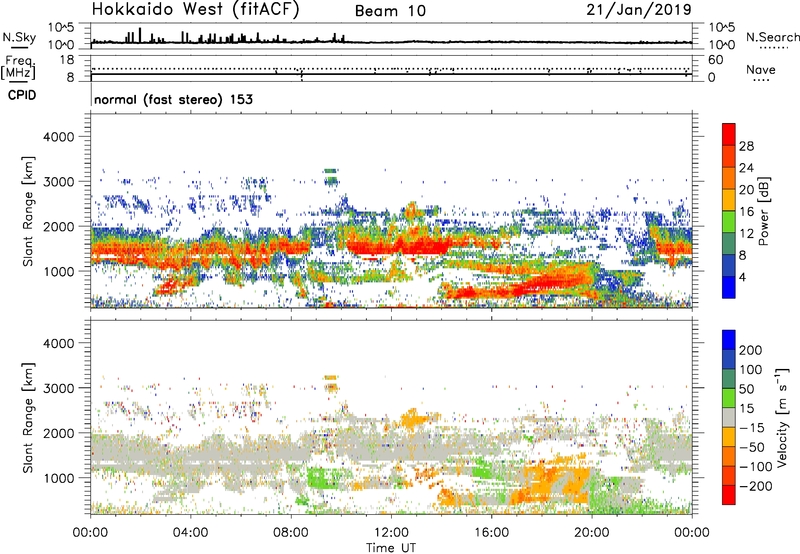This screenshot has height=554, width=800.
Task: Click the 08:00 time tick label
Action: tap(291, 533)
